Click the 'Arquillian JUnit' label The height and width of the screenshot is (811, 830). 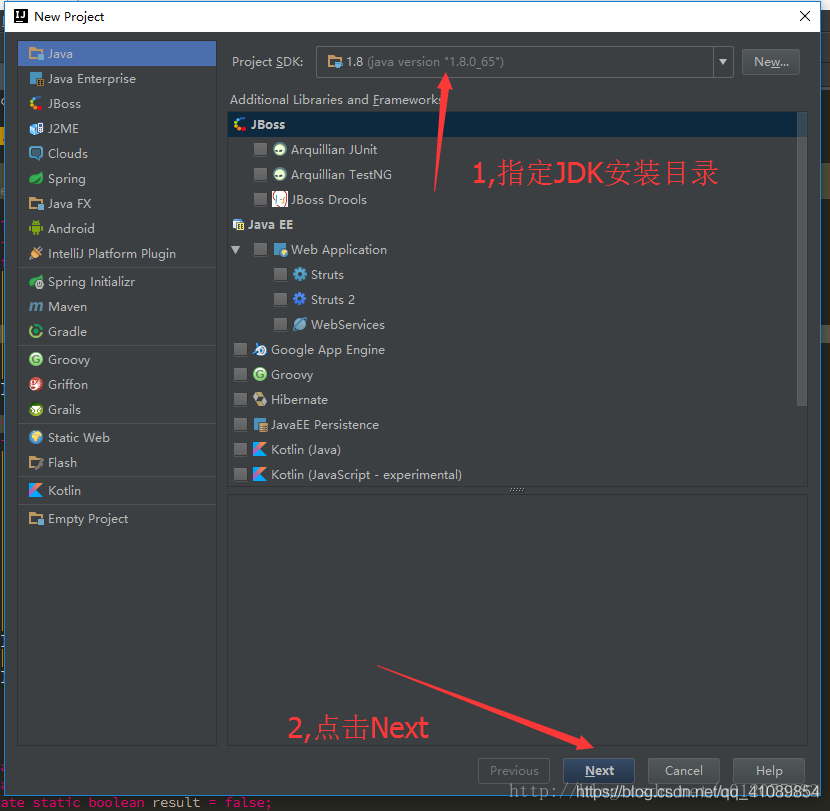(334, 150)
